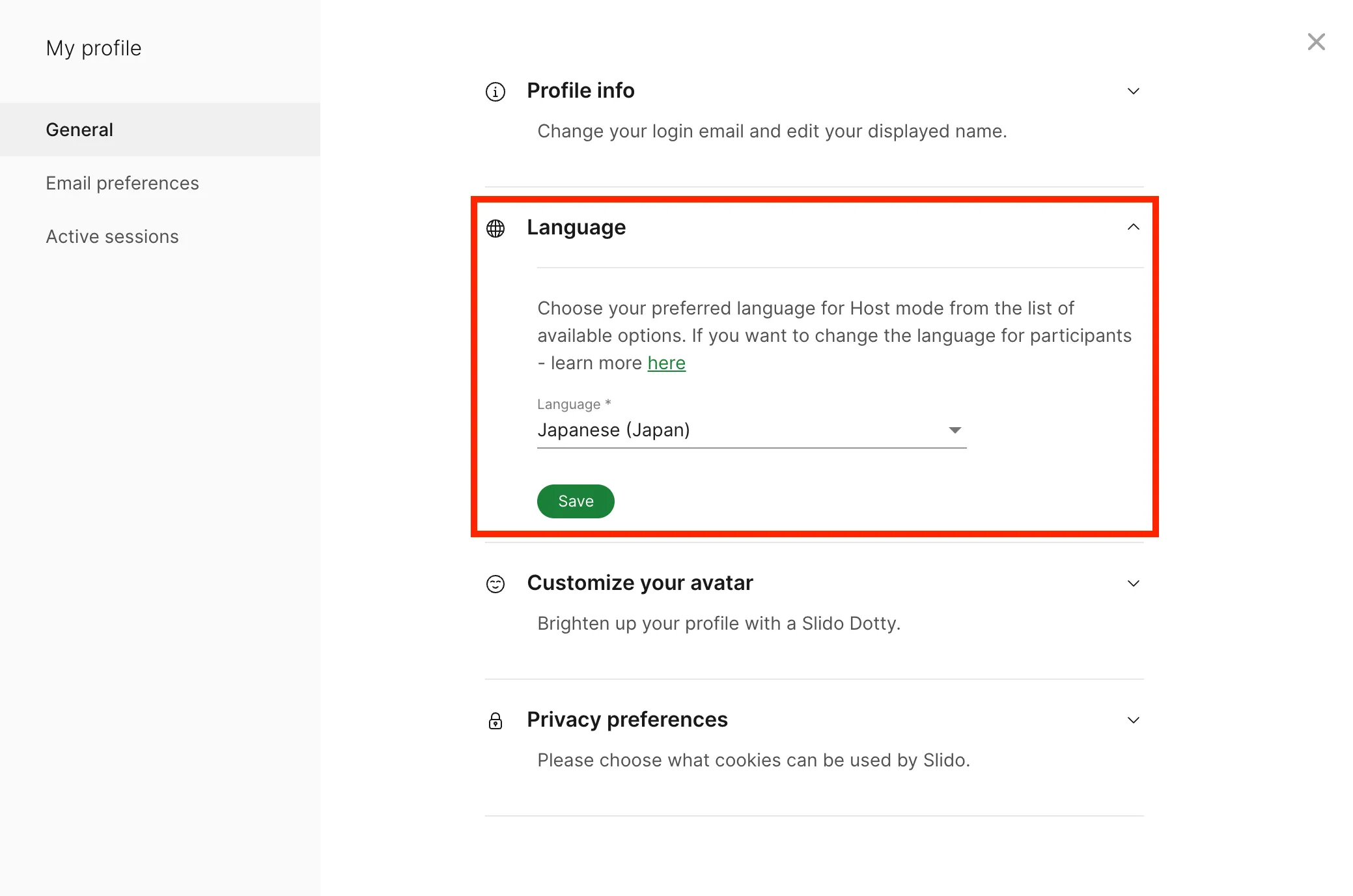Expand Customize your avatar chevron

[x=1133, y=583]
